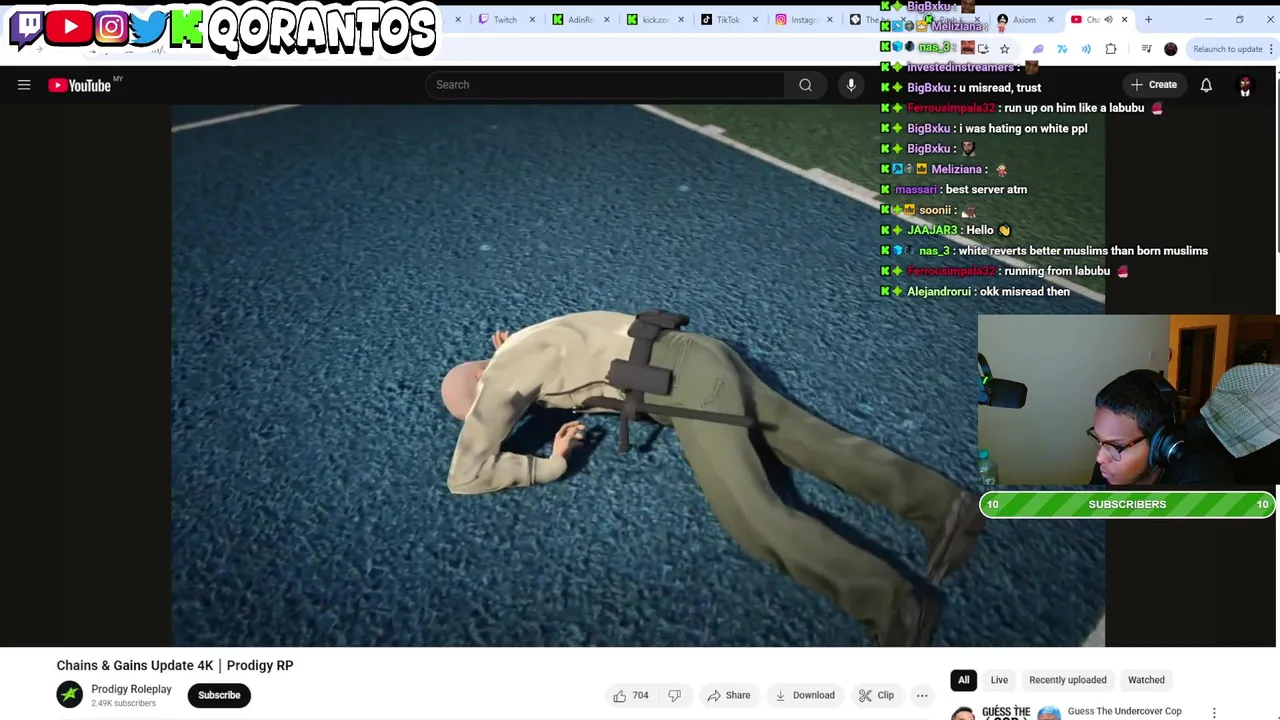This screenshot has height=720, width=1280.
Task: Go to YouTube home via logo
Action: [x=80, y=85]
